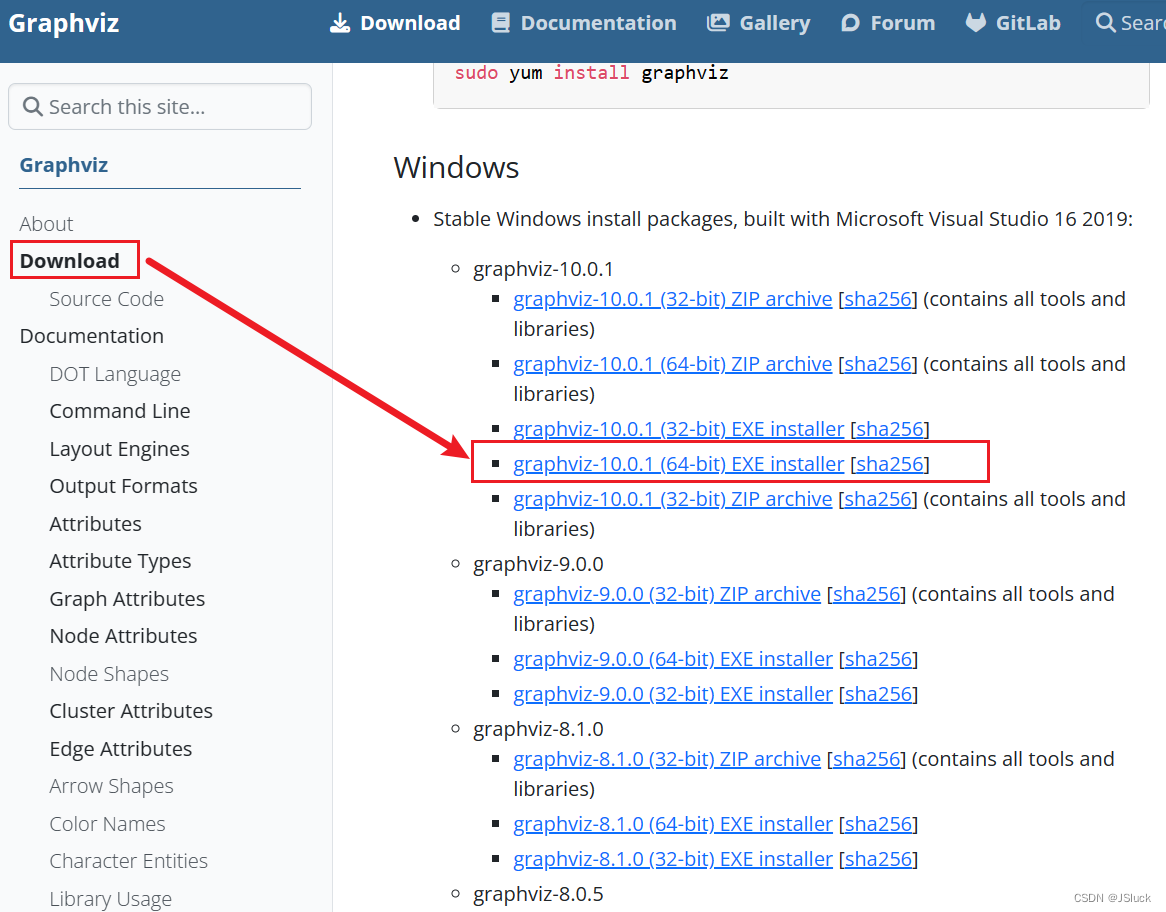This screenshot has height=912, width=1166.
Task: Click the 'Stable Windows install packages' sentence
Action: point(783,219)
